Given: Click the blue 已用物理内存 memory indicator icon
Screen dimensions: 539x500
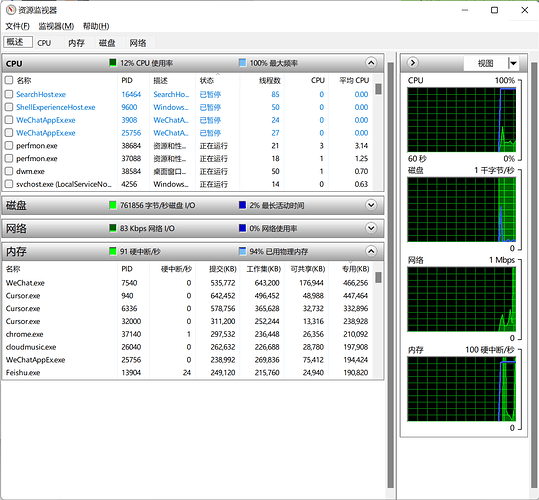Looking at the screenshot, I should [242, 252].
